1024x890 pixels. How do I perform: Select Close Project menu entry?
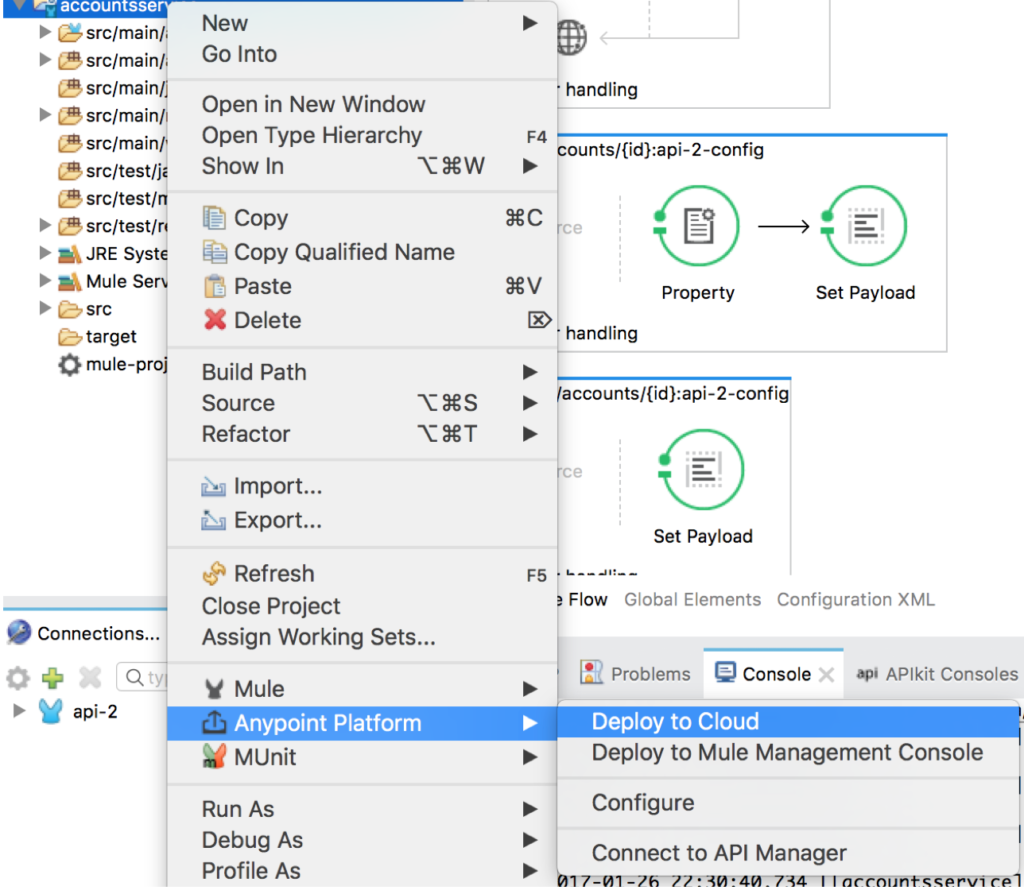coord(362,606)
